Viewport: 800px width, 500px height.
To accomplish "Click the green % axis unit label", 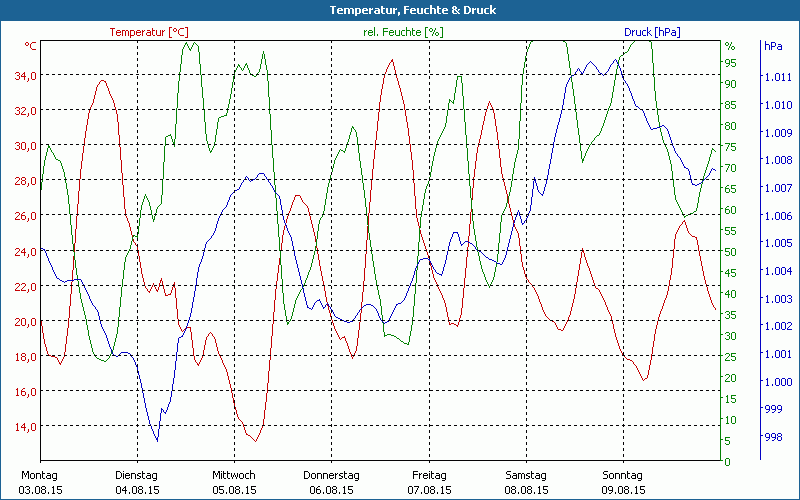I will coord(730,46).
